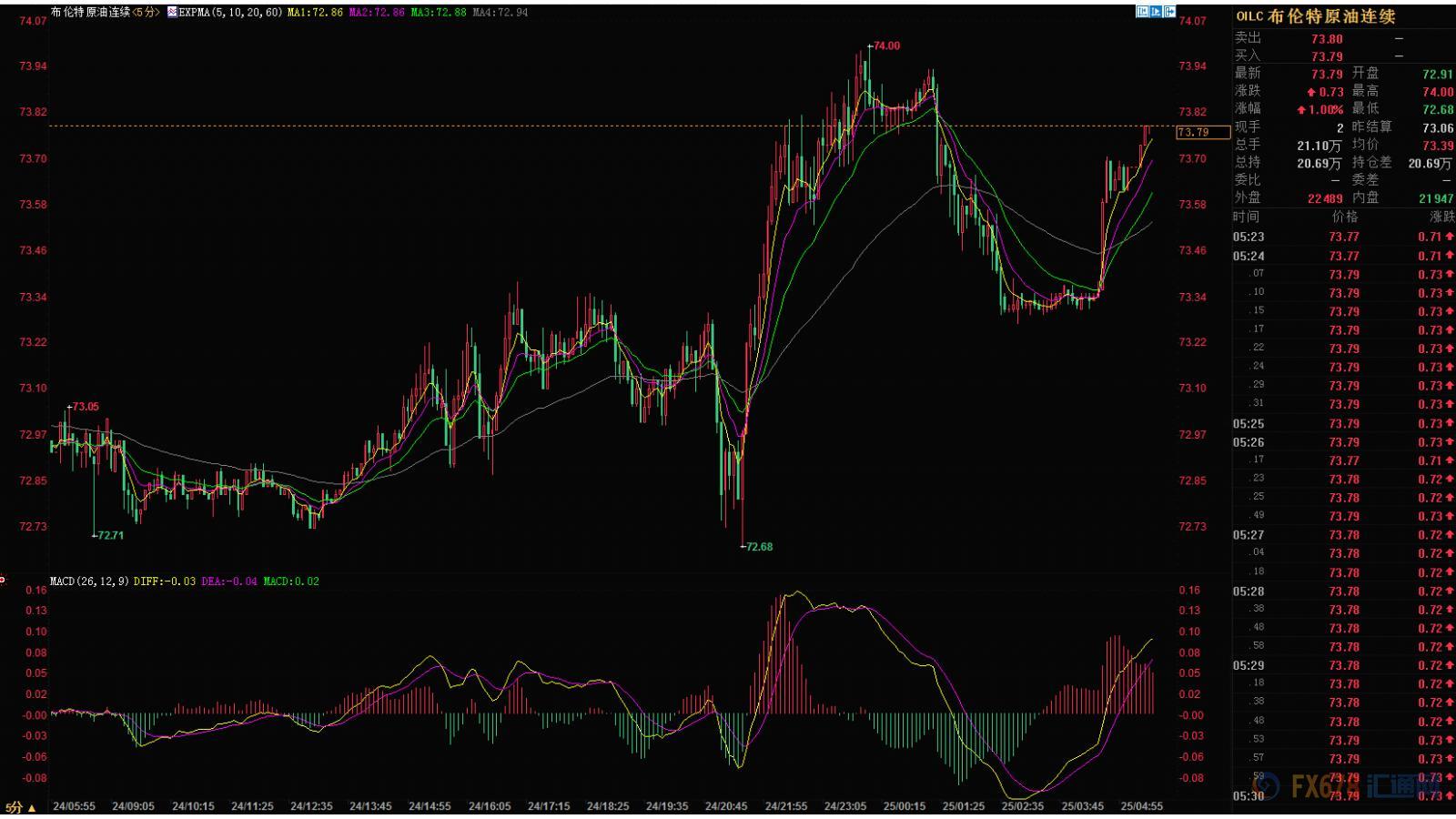Click the 24/14:55 time axis label

[430, 806]
